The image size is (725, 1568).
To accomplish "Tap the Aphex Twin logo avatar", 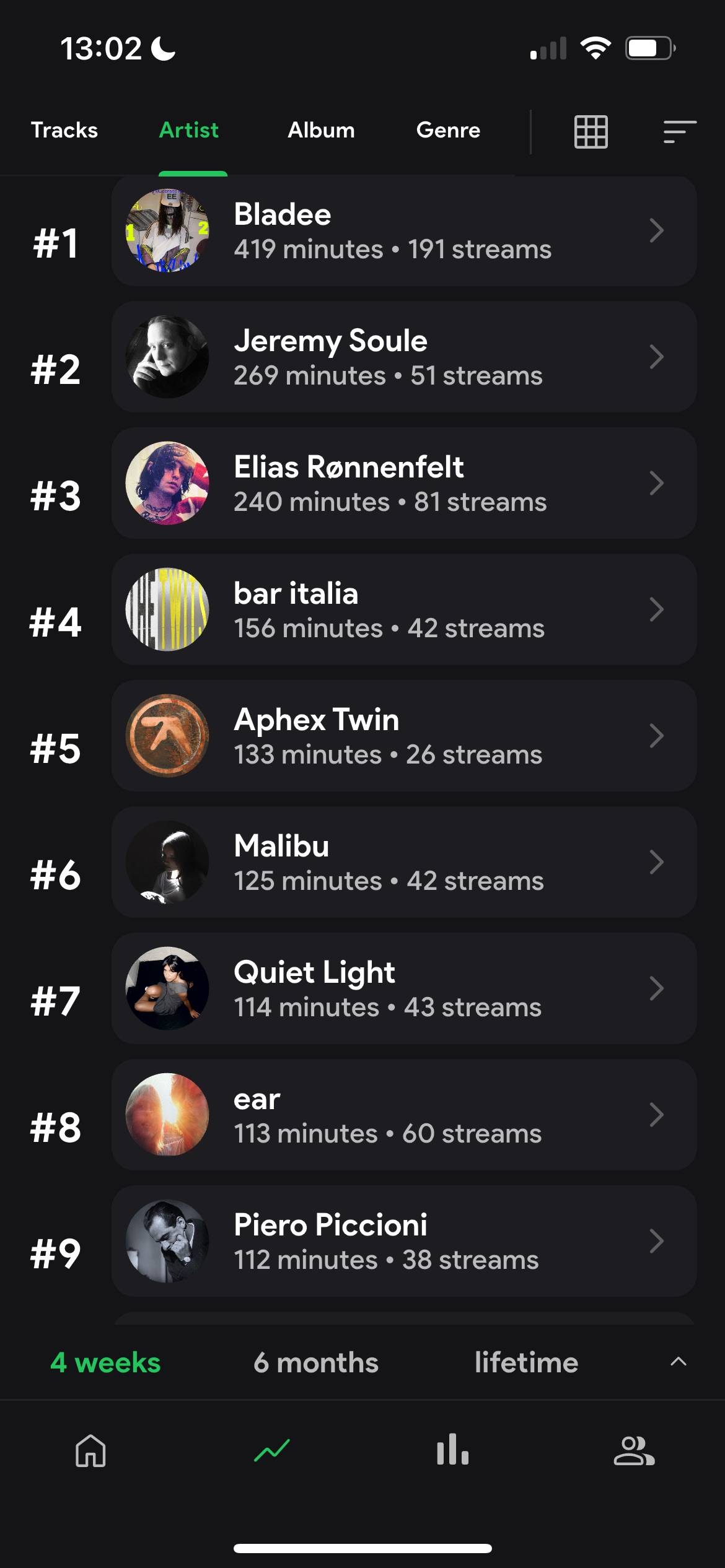I will click(x=167, y=736).
